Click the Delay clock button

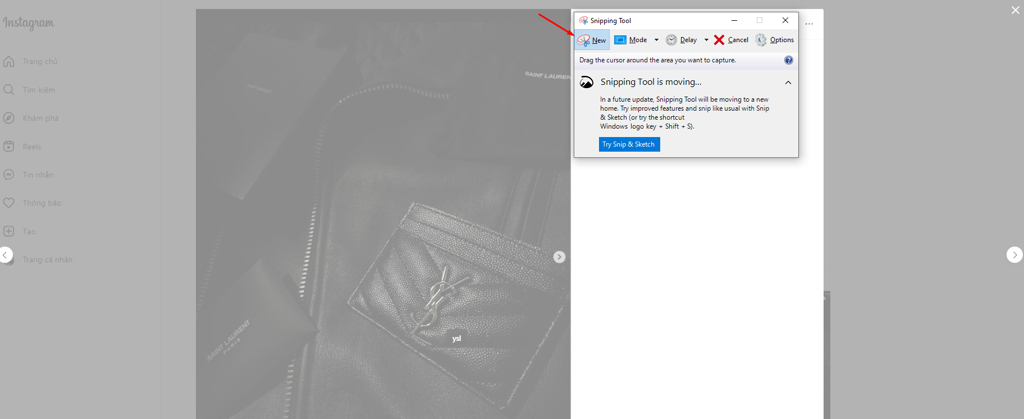(681, 40)
